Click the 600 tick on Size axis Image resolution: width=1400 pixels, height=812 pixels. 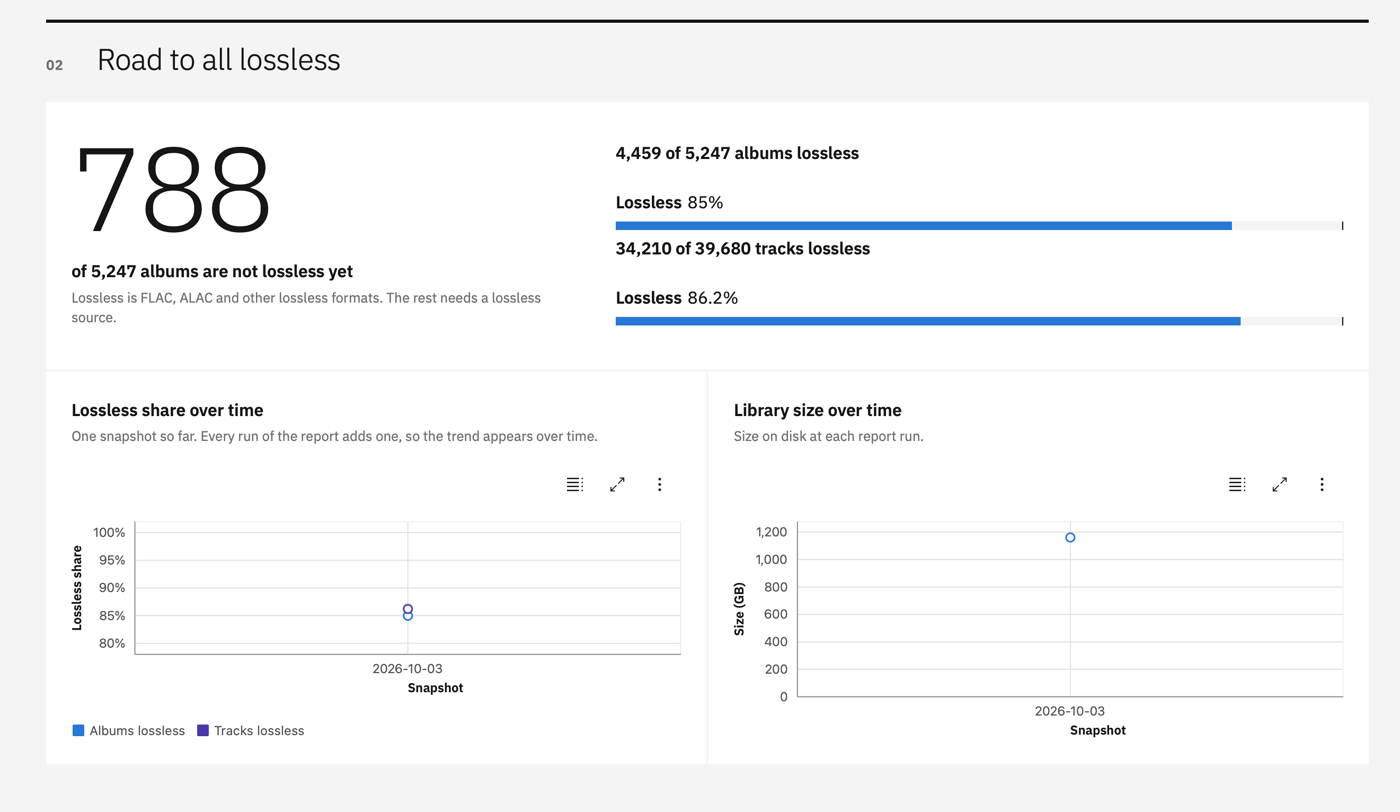point(776,614)
